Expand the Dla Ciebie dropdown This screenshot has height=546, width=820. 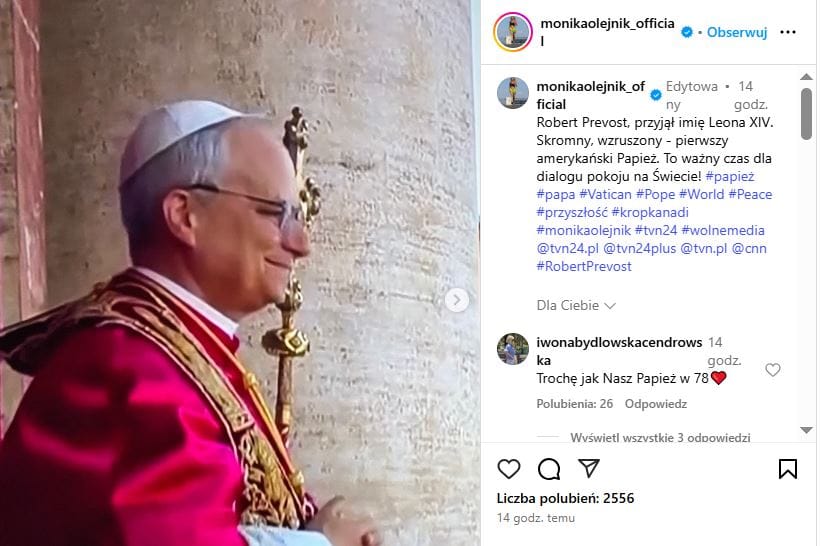[576, 305]
